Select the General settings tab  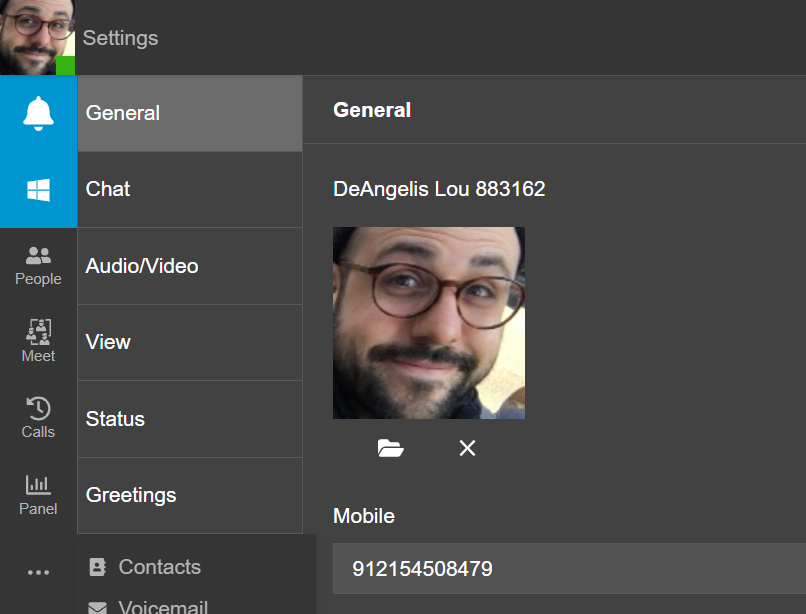(190, 114)
